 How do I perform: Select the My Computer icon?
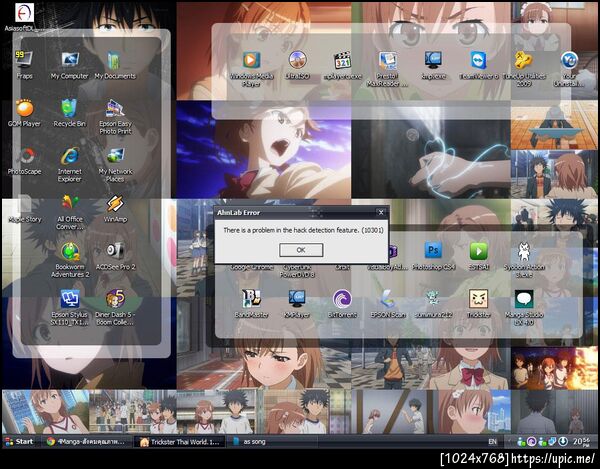click(x=70, y=64)
